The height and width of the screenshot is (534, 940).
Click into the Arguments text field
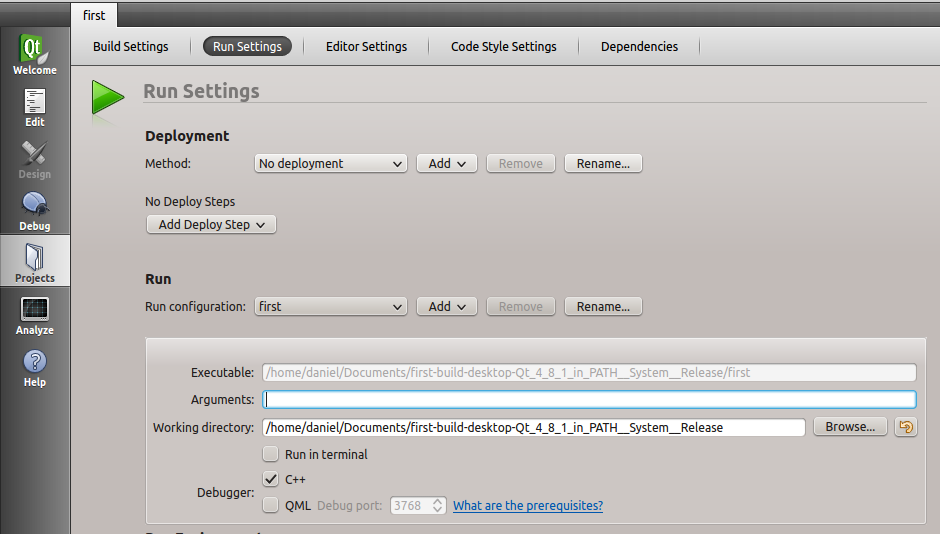tap(588, 400)
